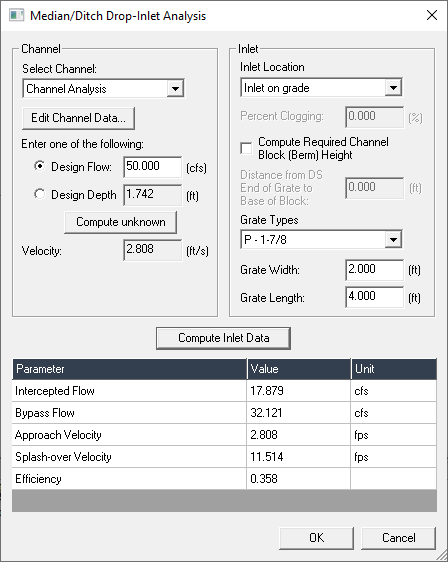Select the Design Flow radio button
This screenshot has height=562, width=448.
(x=39, y=166)
